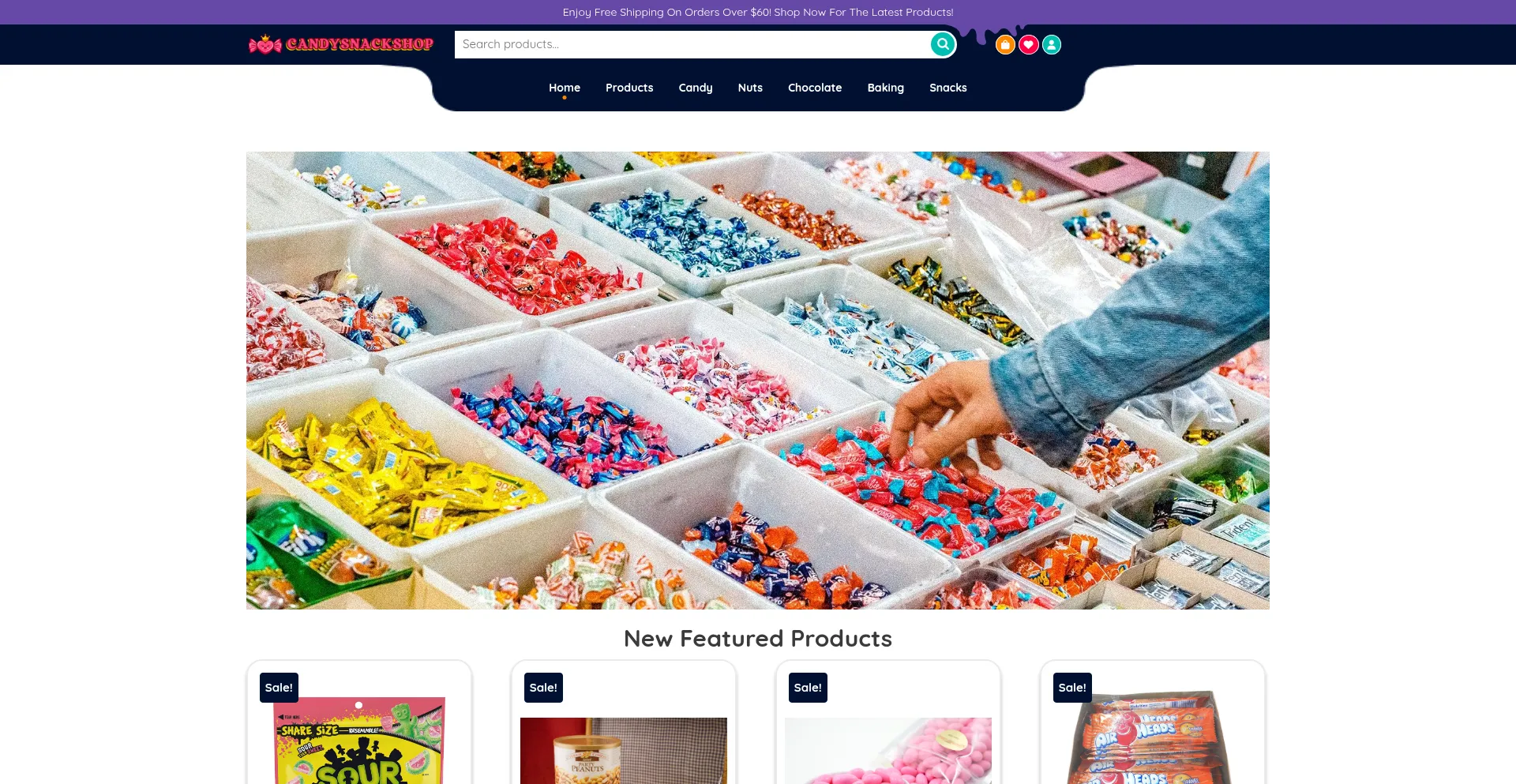
Task: Open the orange shopping cart icon
Action: 1005,45
